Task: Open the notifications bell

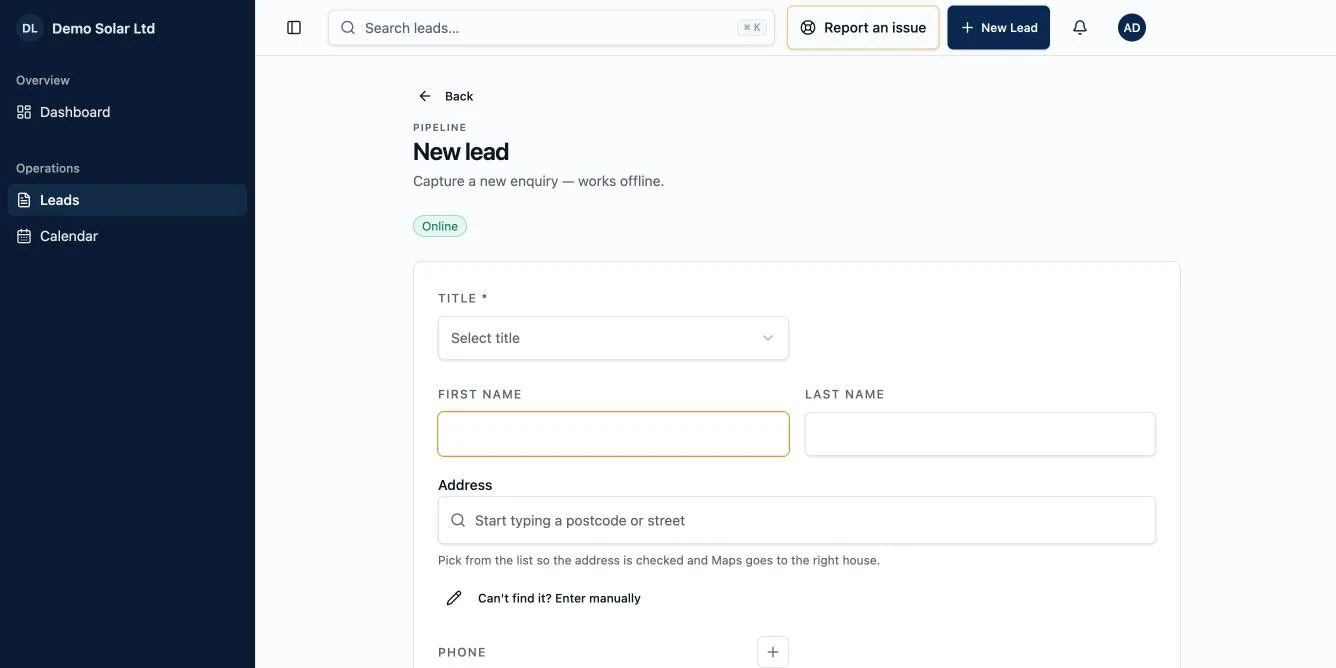Action: [x=1080, y=28]
